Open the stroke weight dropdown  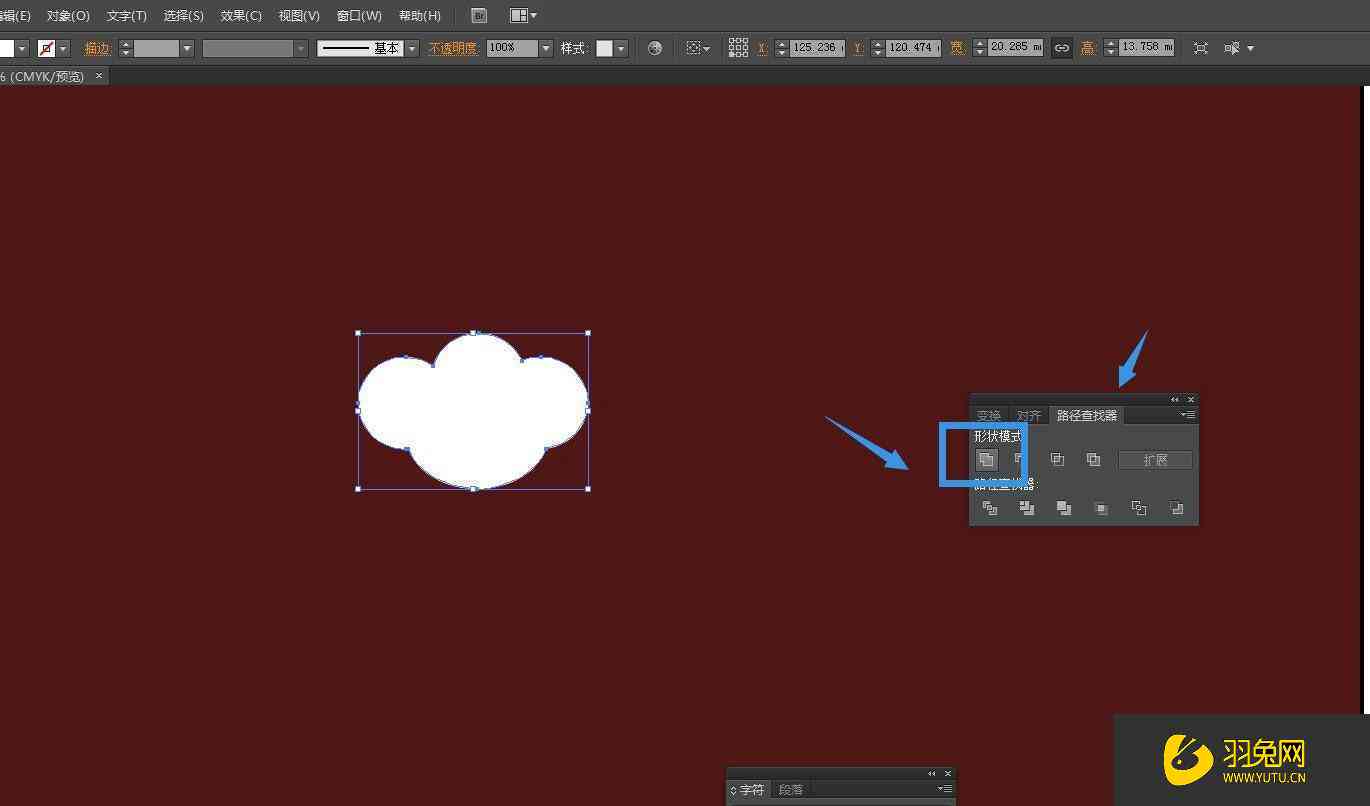[x=186, y=48]
